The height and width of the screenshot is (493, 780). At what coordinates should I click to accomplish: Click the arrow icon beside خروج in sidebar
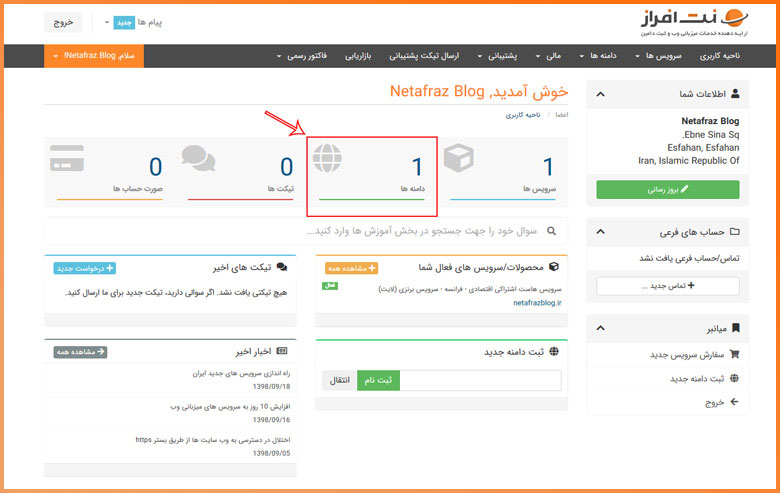(x=734, y=402)
